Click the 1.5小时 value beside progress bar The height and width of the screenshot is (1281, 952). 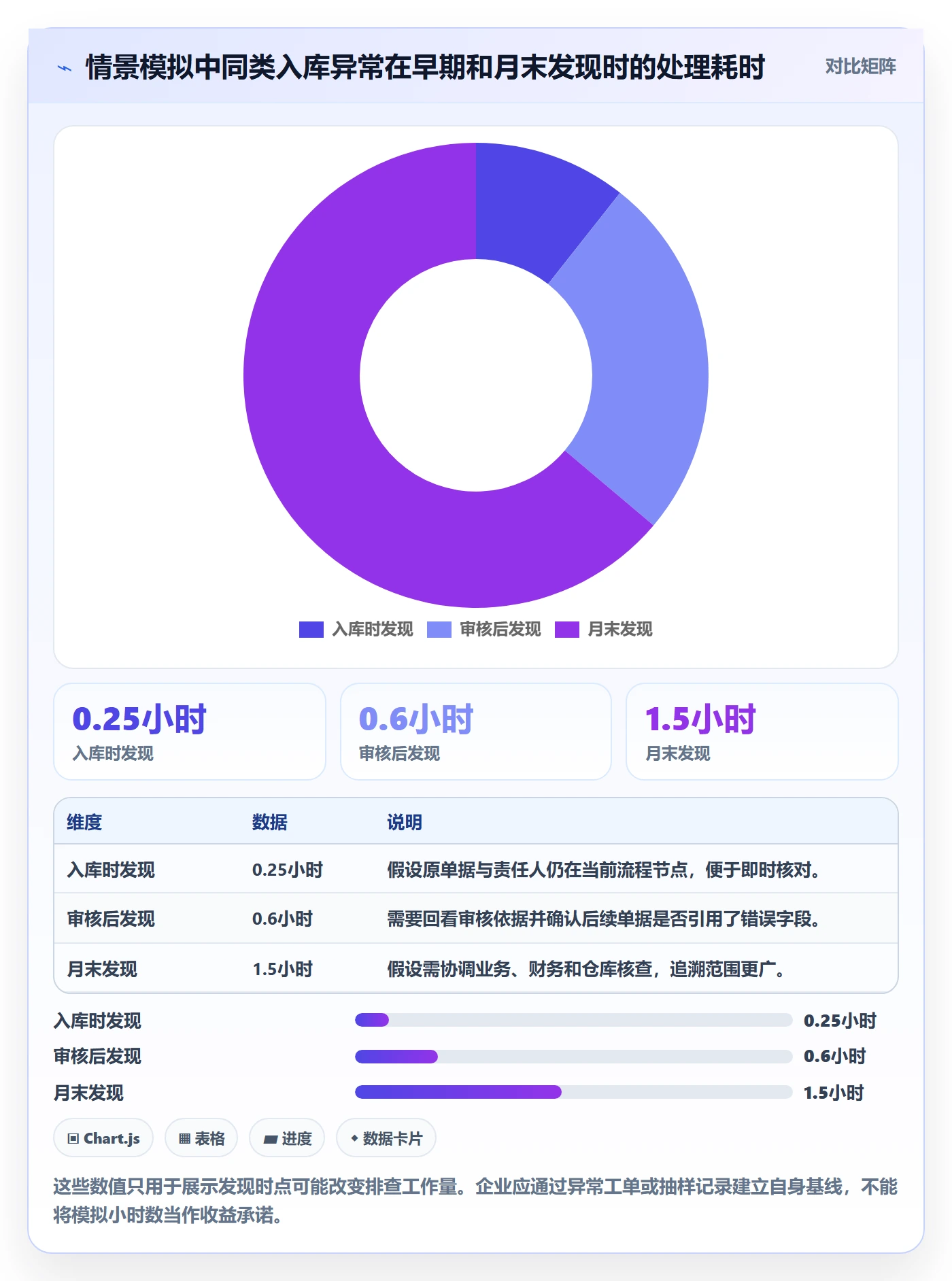[x=834, y=1093]
